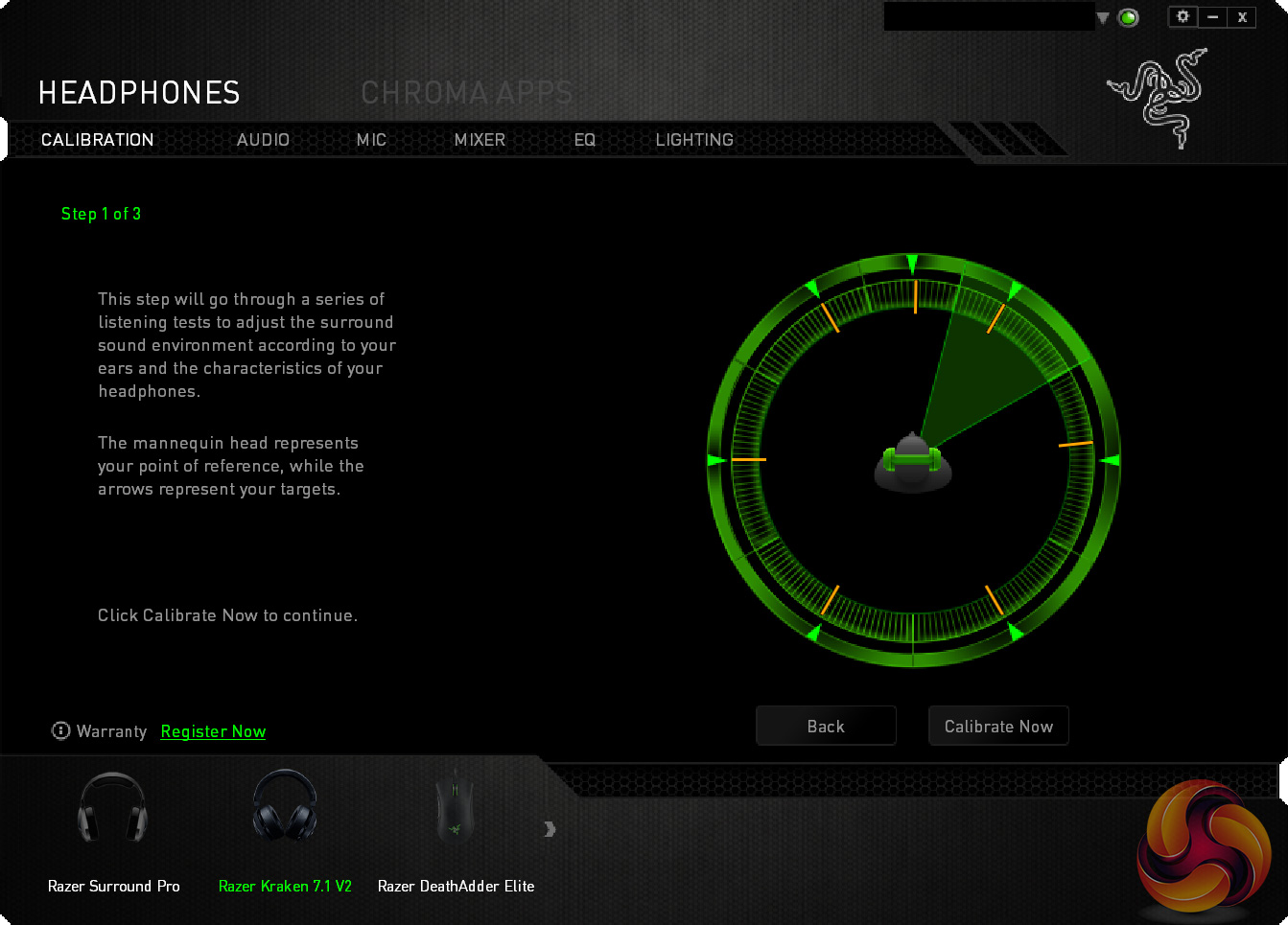The height and width of the screenshot is (925, 1288).
Task: Open the MIXER tab
Action: [480, 140]
